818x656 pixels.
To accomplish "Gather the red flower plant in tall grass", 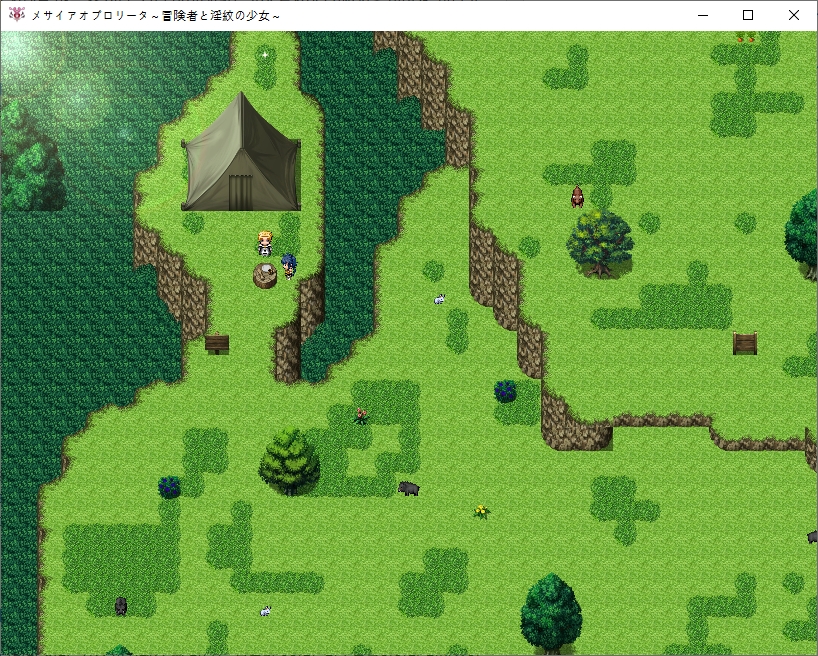I will [360, 416].
